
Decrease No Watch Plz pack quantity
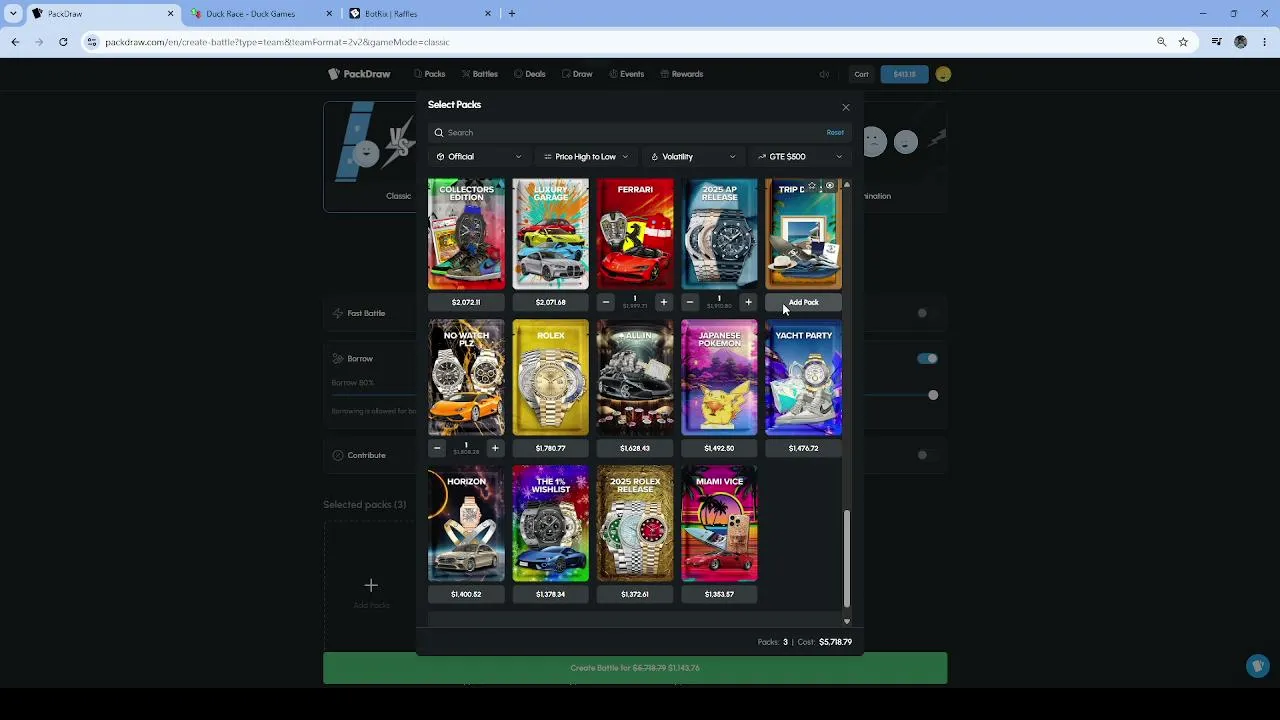pyautogui.click(x=437, y=448)
